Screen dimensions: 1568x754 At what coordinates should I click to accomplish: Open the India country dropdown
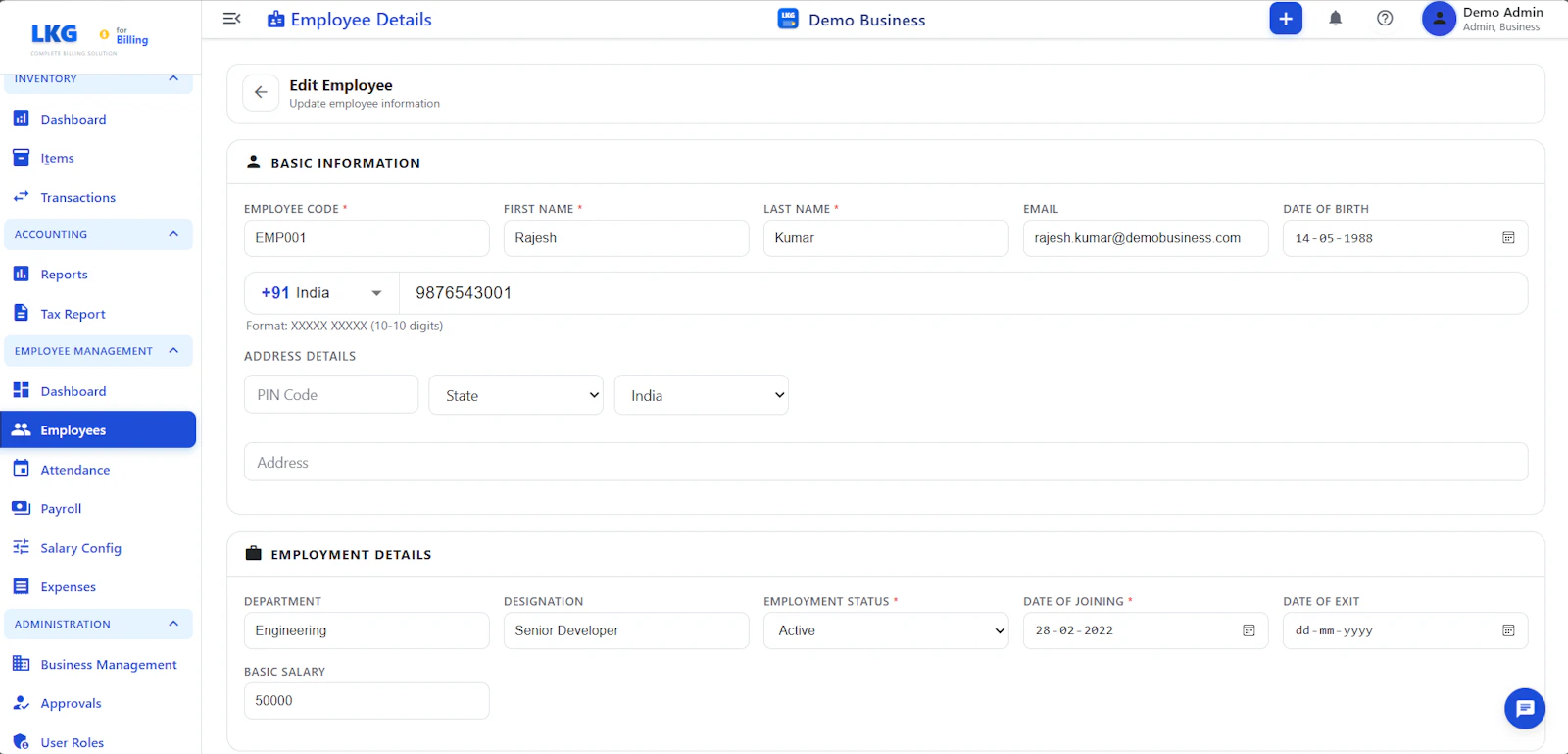[x=701, y=395]
